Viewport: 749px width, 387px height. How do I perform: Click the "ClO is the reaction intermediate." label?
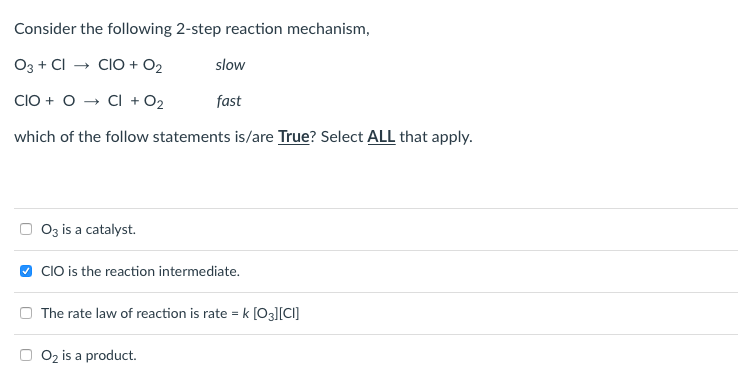pyautogui.click(x=140, y=271)
